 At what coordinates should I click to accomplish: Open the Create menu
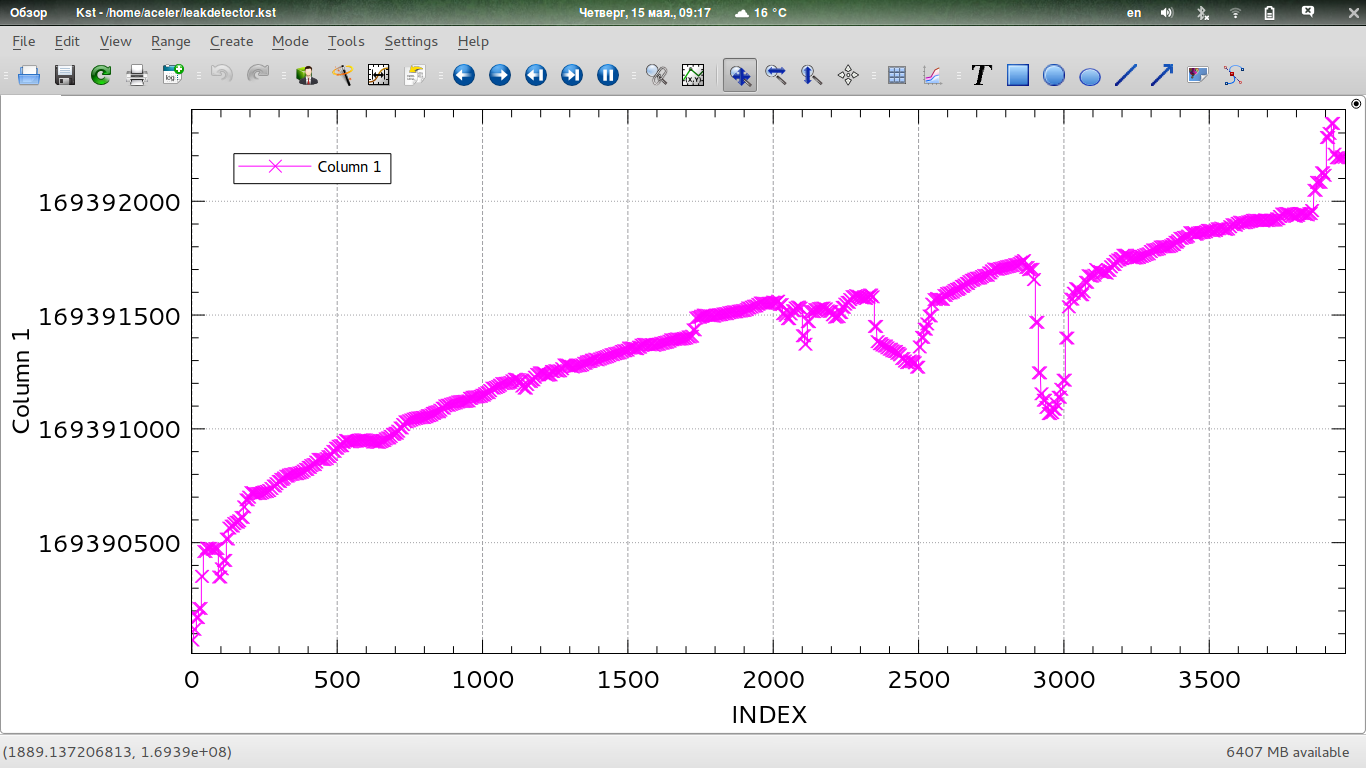click(231, 41)
